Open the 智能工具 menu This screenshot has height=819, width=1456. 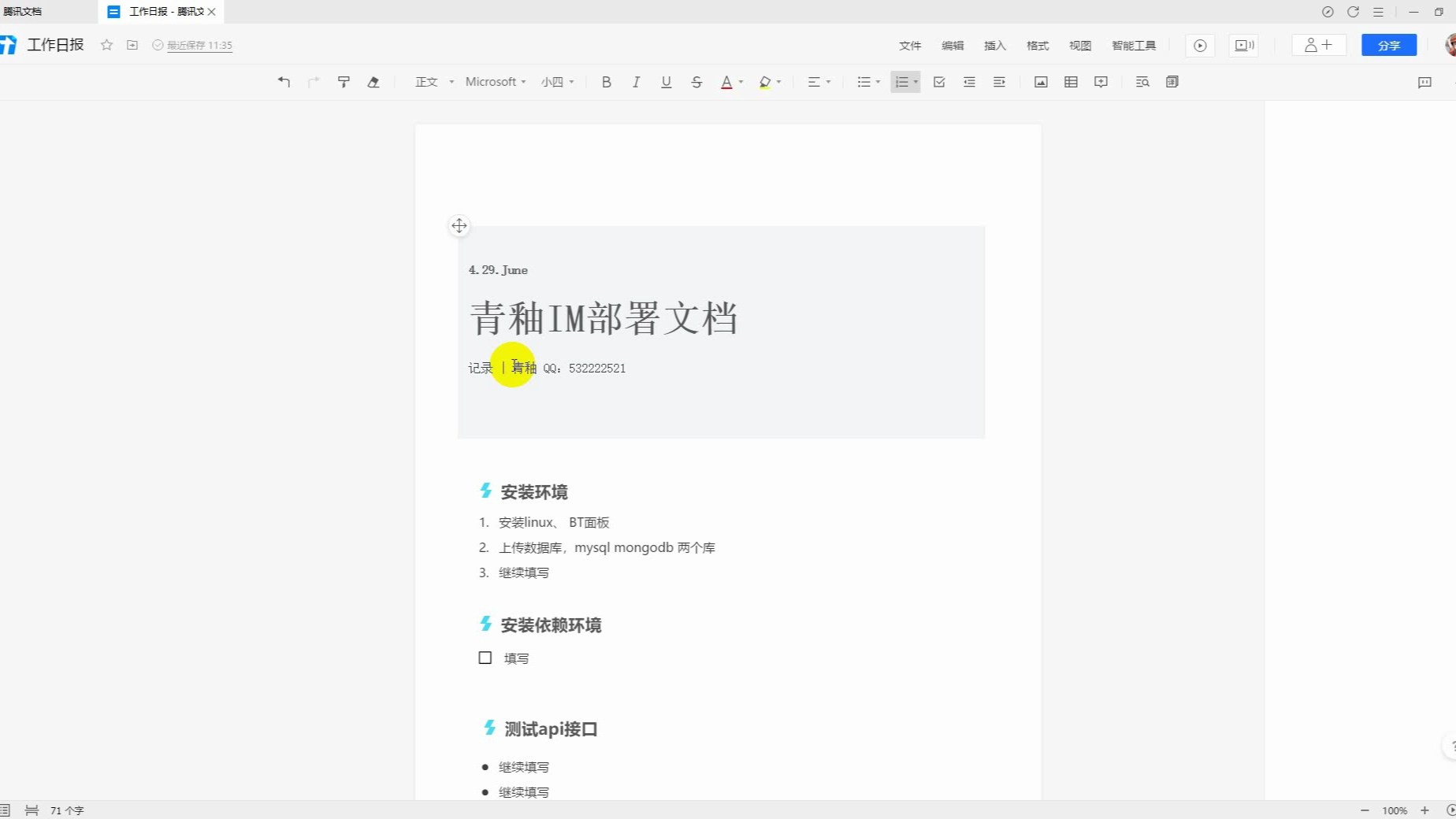pos(1134,46)
